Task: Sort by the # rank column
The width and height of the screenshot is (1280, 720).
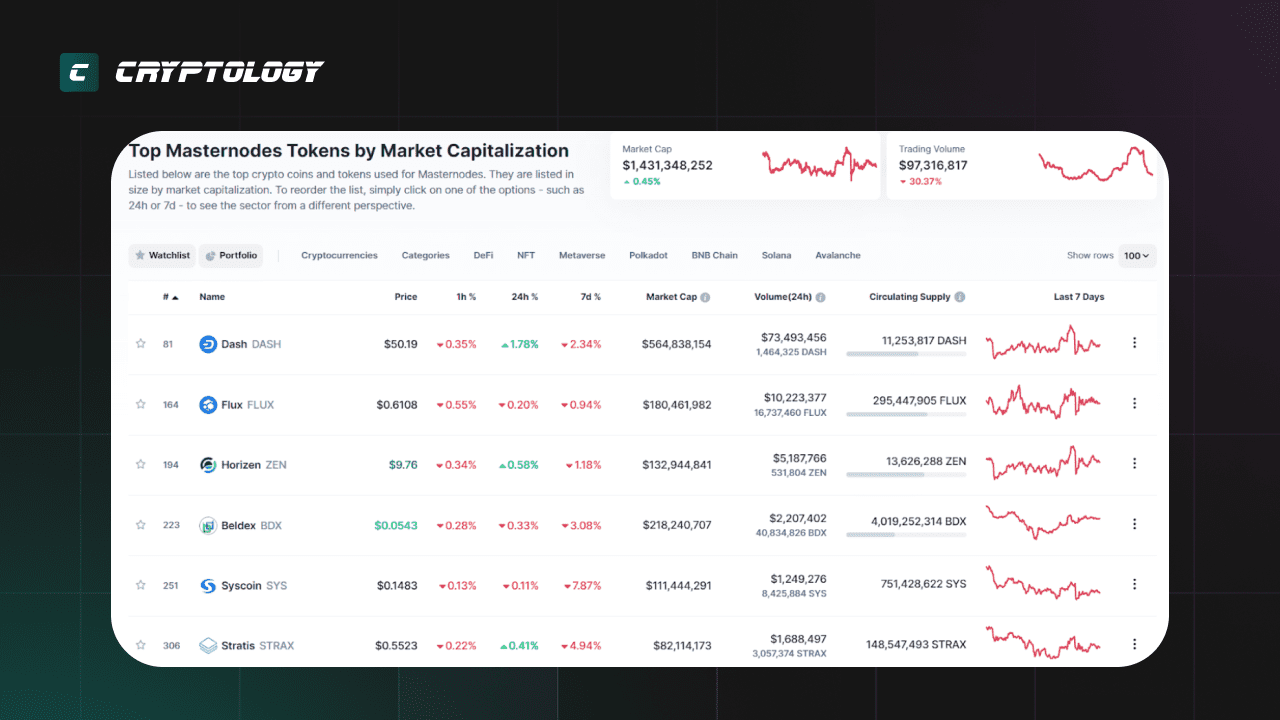Action: click(x=171, y=297)
